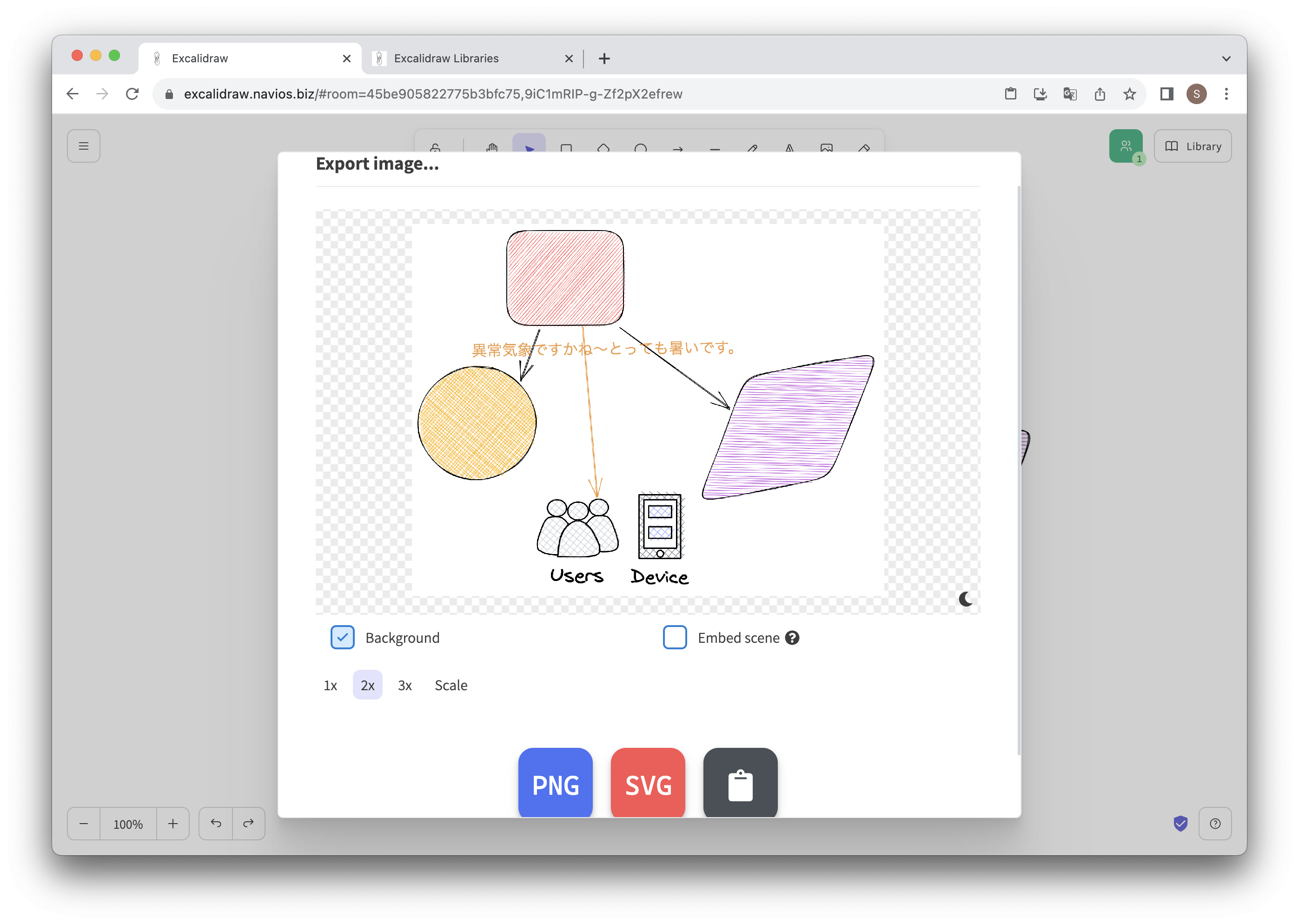
Task: Select the insert image tool
Action: click(827, 147)
